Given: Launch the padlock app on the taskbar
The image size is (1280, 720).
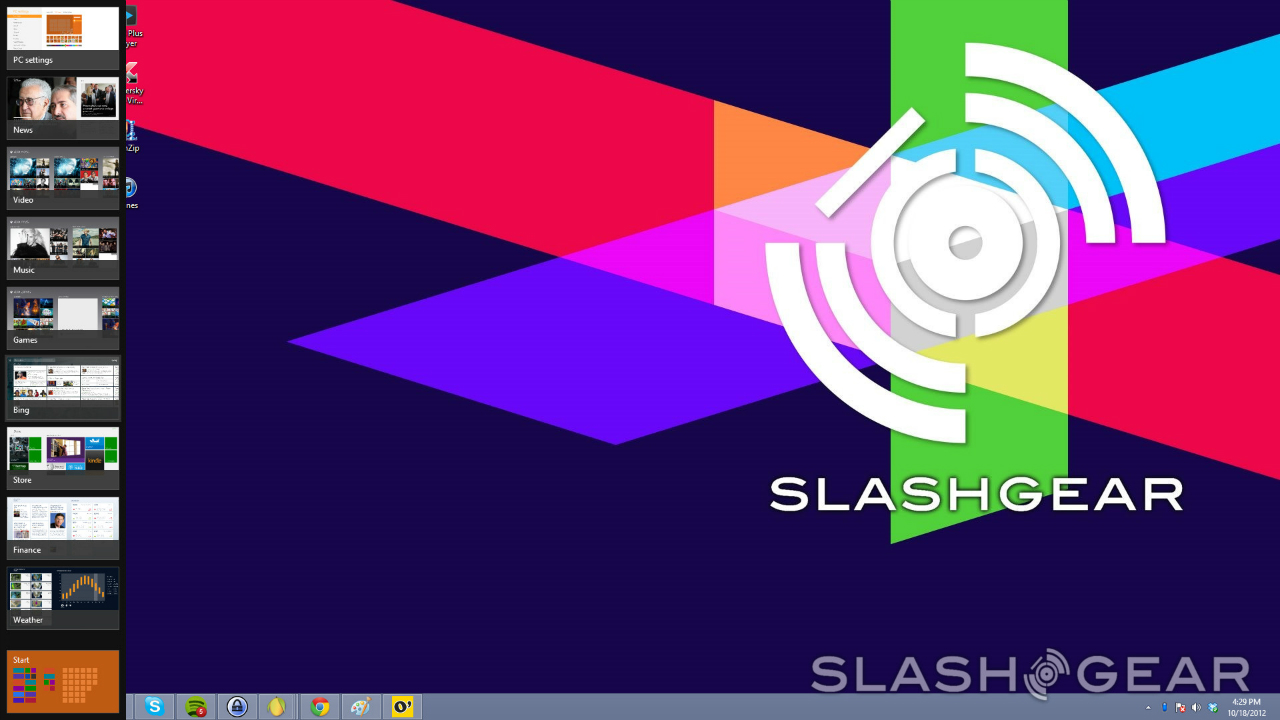Looking at the screenshot, I should [237, 707].
